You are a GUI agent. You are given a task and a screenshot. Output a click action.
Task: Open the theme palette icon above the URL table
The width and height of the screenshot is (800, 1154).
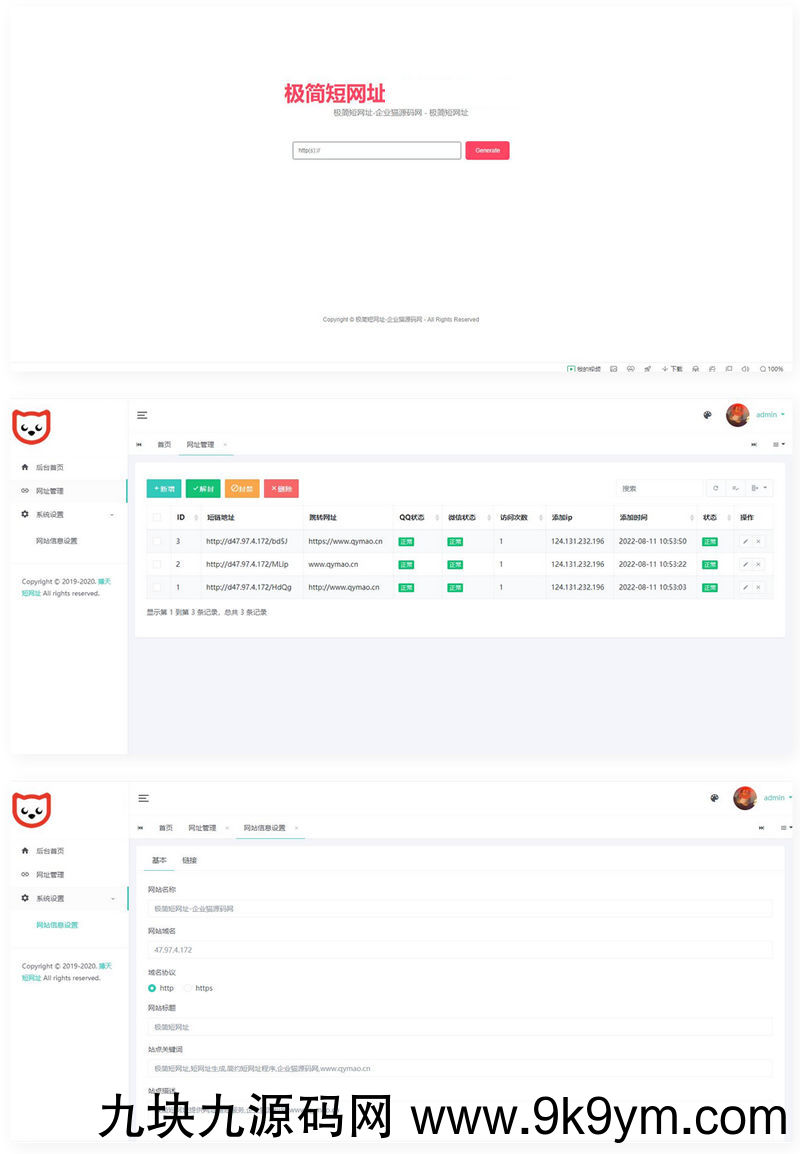(x=708, y=415)
